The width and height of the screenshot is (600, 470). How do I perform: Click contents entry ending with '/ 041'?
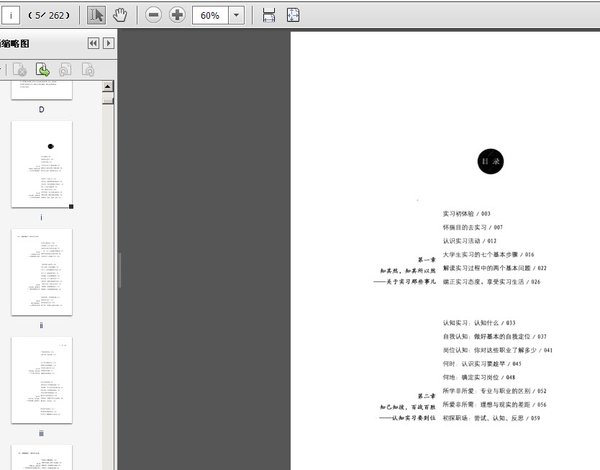coord(498,350)
